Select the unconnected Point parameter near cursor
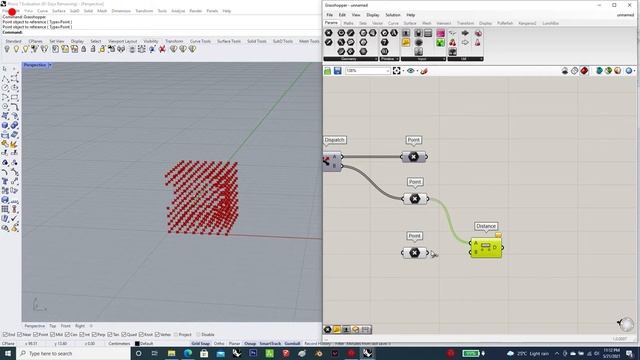This screenshot has height=360, width=640. tap(414, 253)
